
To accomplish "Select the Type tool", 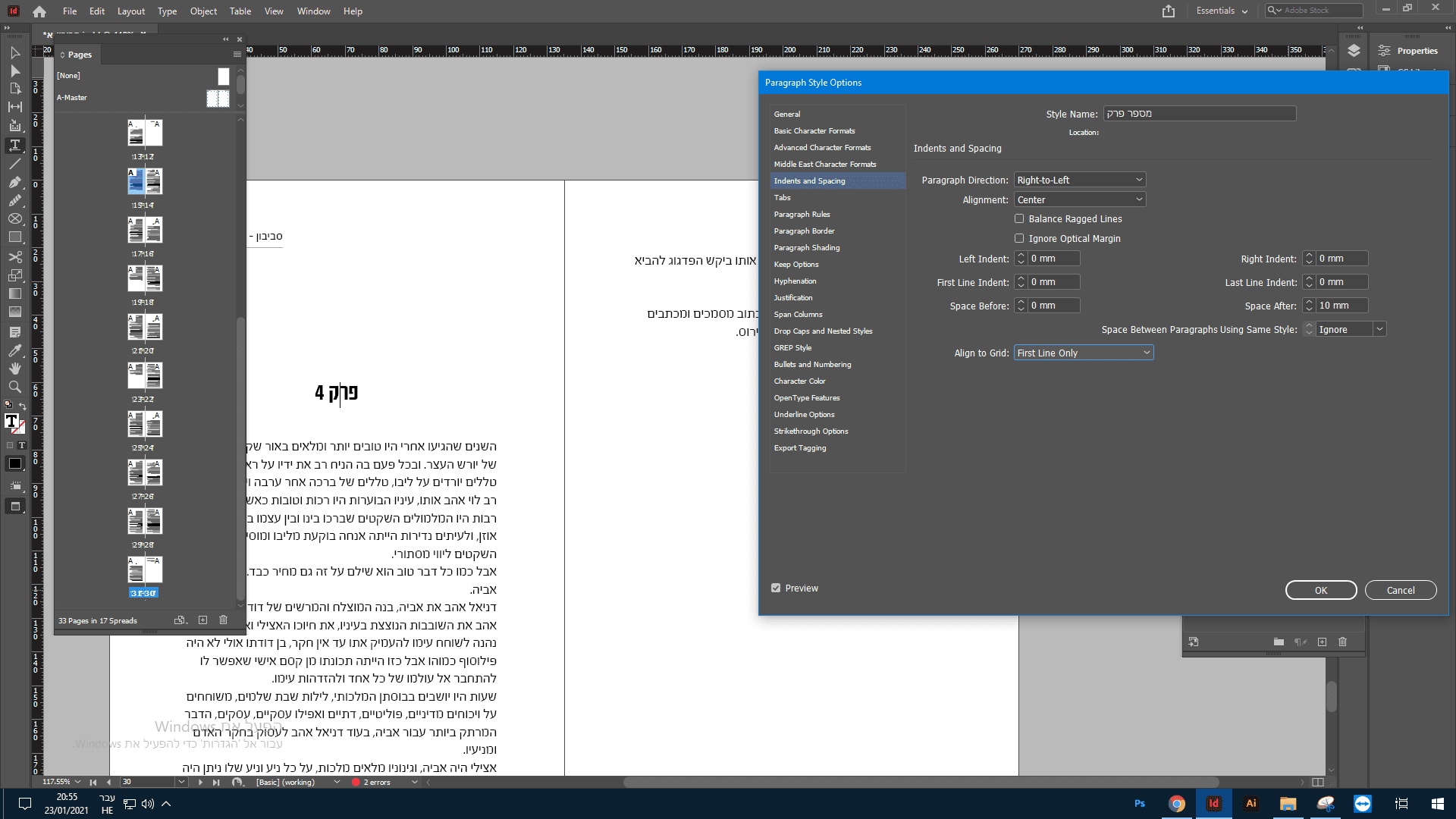I will 14,145.
